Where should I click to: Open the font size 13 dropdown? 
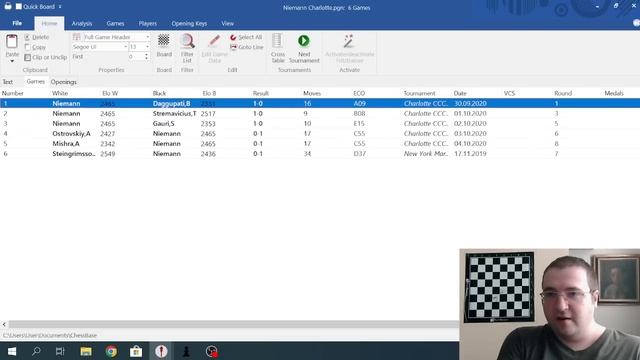coord(147,47)
